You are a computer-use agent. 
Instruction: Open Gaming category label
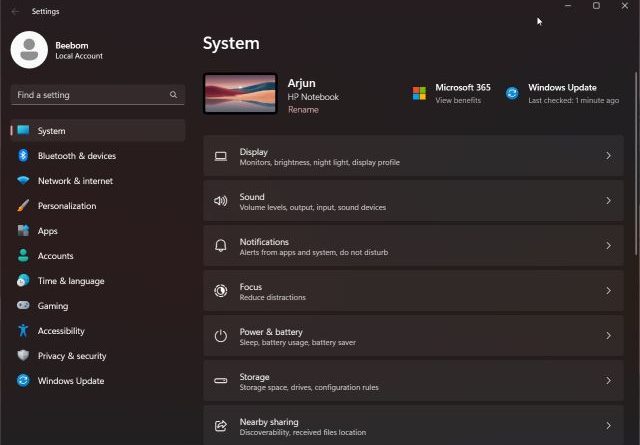pyautogui.click(x=53, y=306)
